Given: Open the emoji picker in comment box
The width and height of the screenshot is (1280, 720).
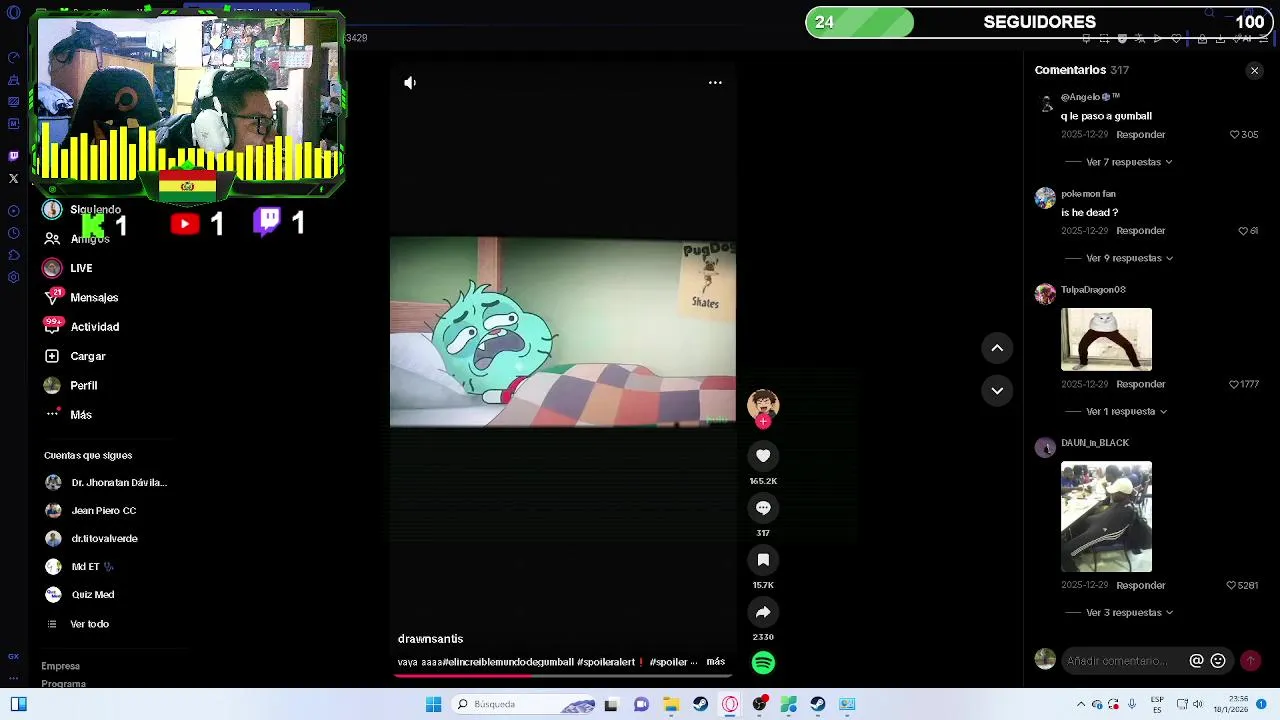Looking at the screenshot, I should [1218, 661].
